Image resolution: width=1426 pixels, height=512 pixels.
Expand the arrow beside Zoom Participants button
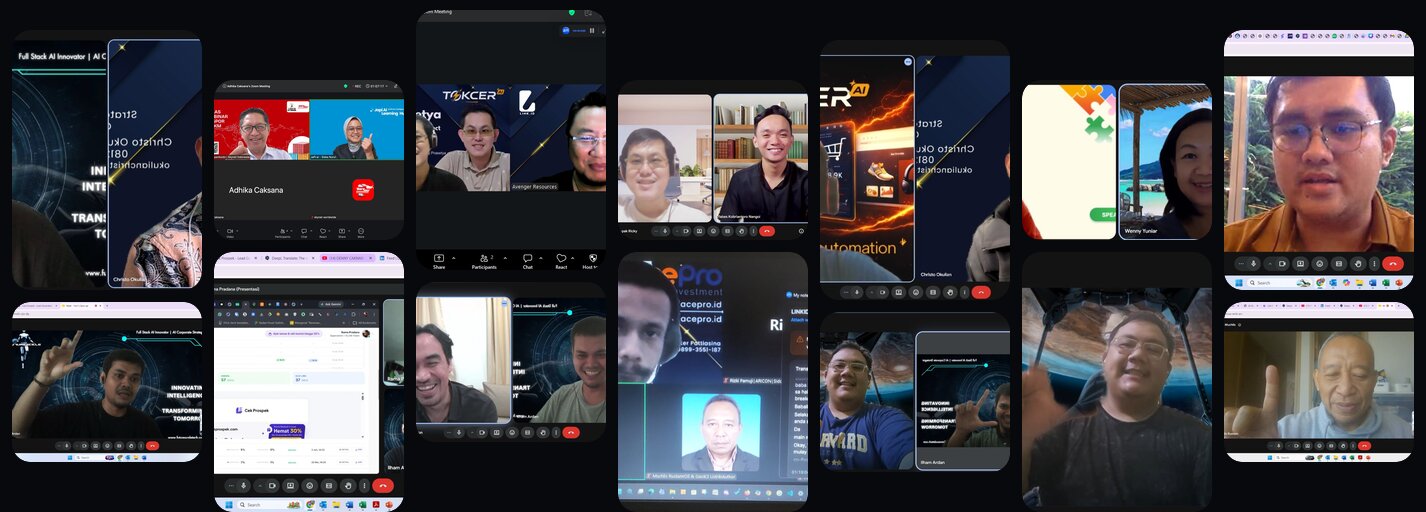click(505, 258)
